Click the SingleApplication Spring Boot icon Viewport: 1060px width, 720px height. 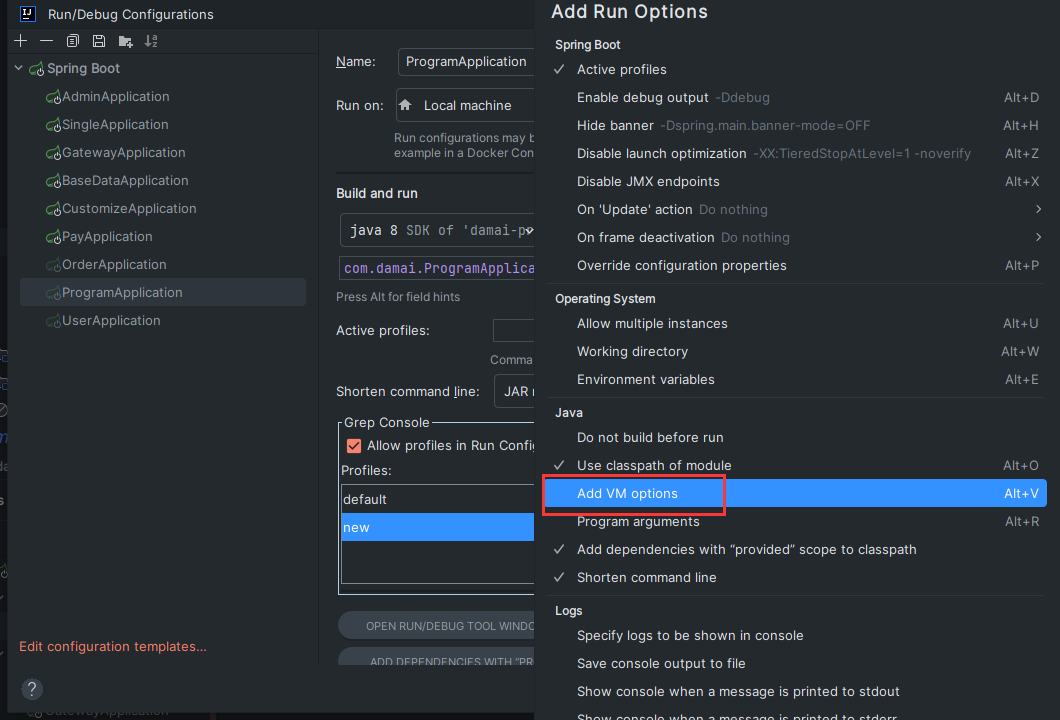pyautogui.click(x=53, y=125)
